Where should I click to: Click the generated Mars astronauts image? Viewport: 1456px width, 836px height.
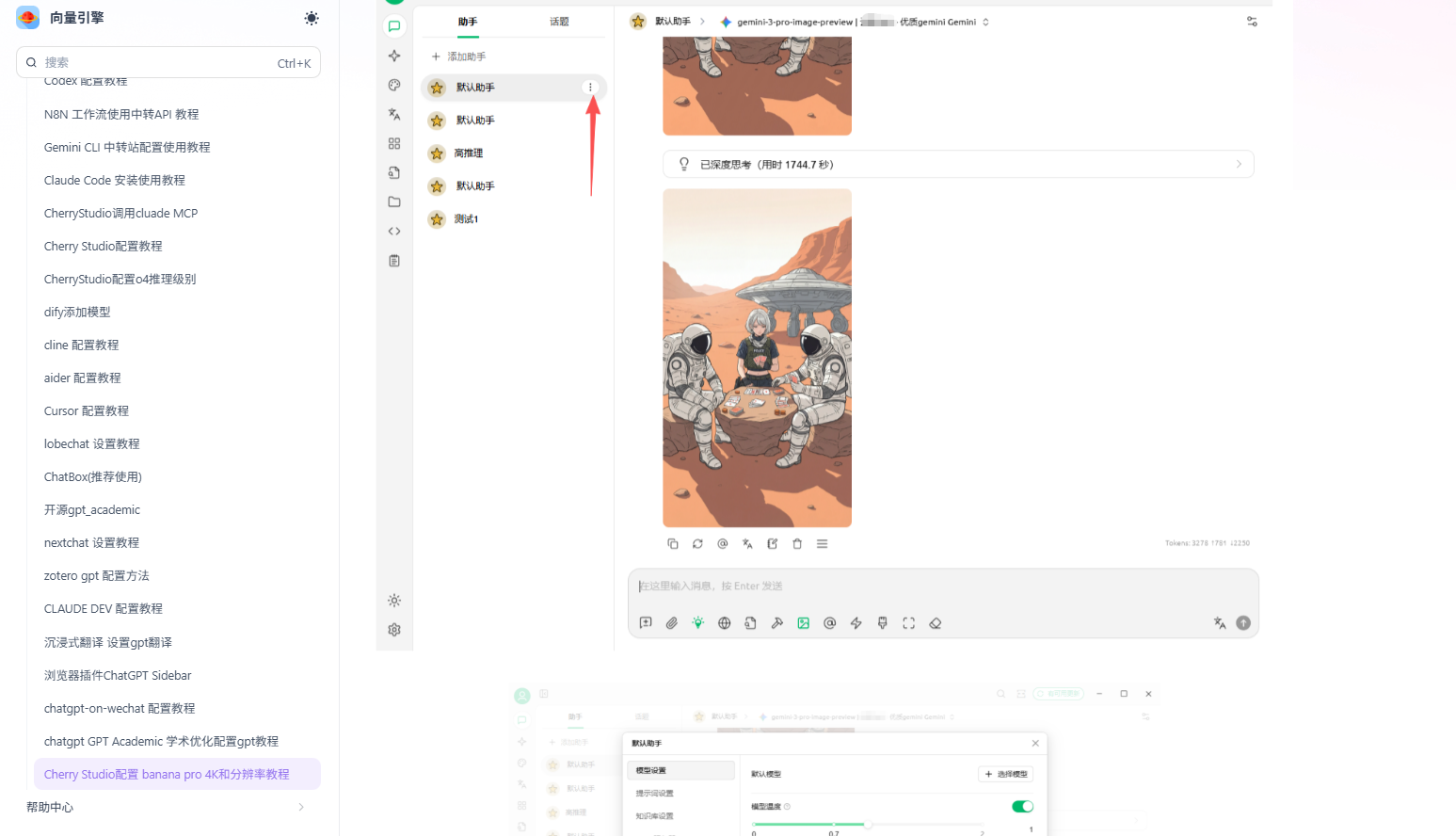tap(757, 358)
